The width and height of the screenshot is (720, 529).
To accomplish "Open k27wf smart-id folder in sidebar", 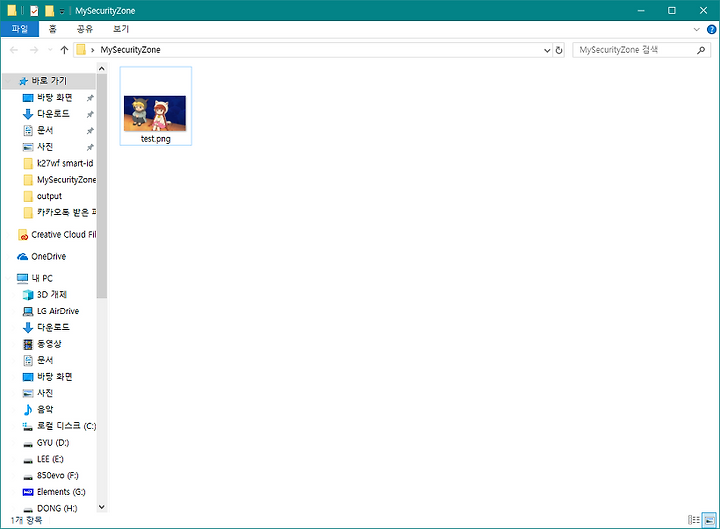I will tap(65, 163).
